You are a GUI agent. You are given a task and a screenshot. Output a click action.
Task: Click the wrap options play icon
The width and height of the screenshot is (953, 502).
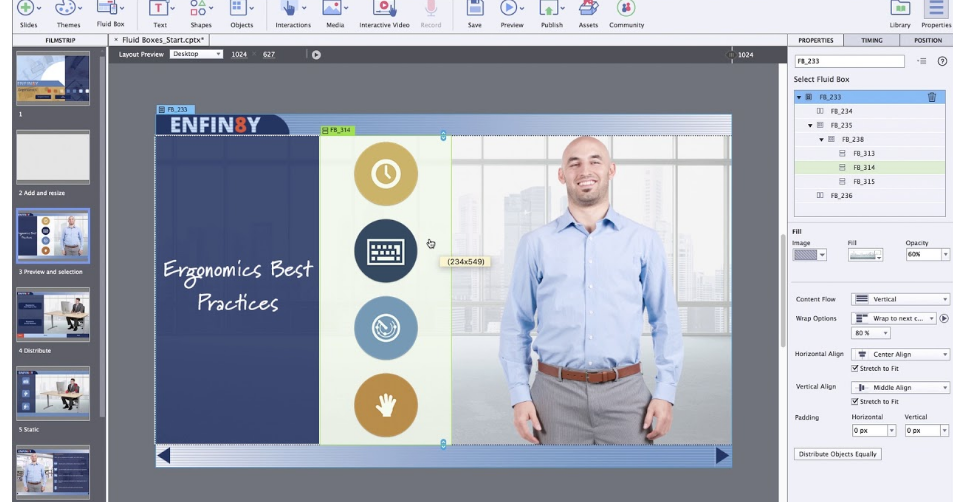point(944,318)
